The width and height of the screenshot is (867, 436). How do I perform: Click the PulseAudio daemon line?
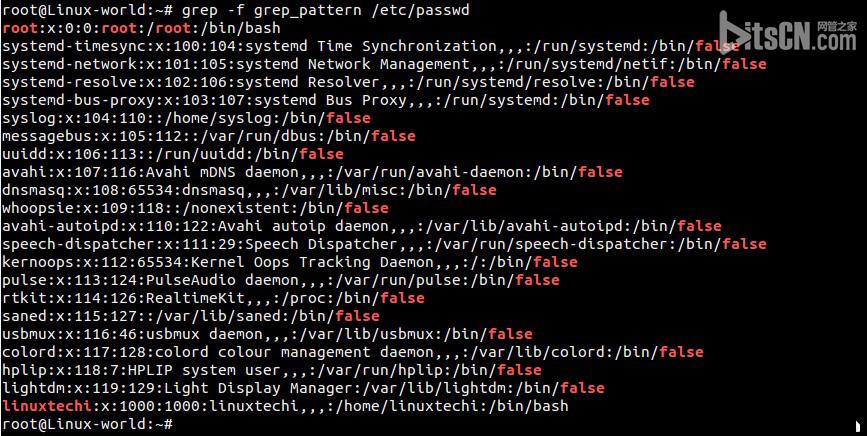(x=281, y=280)
